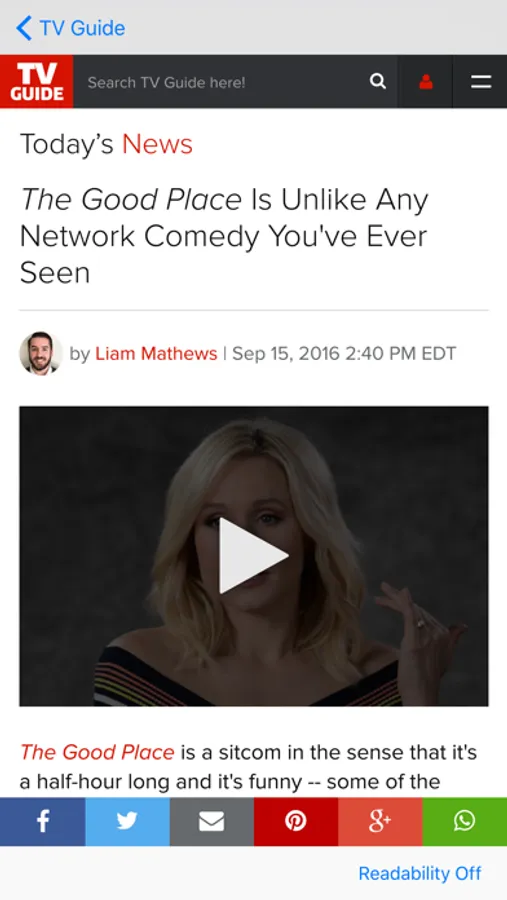Share article via email envelope icon
507x900 pixels.
[x=211, y=821]
